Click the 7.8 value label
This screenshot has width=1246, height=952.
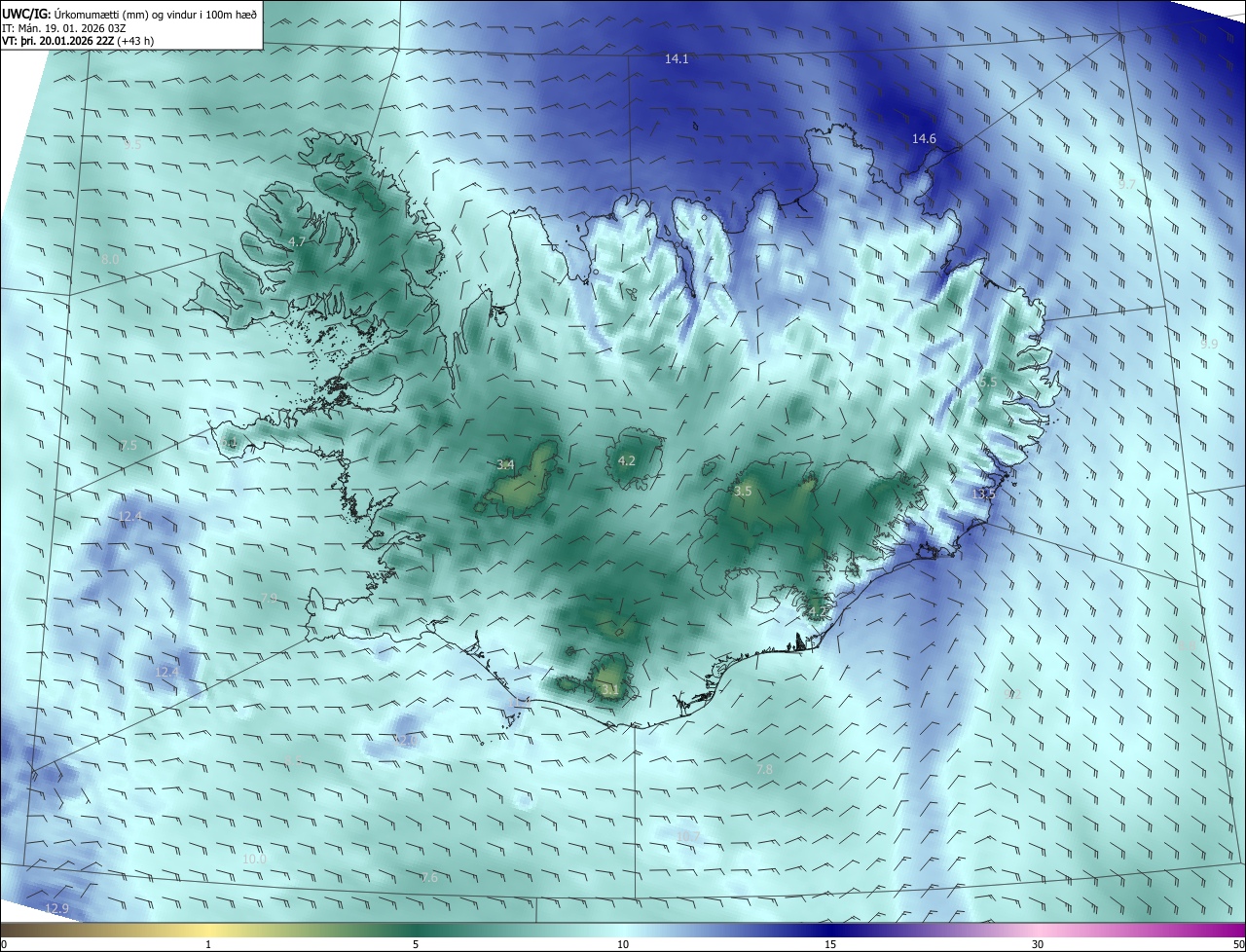(x=764, y=770)
